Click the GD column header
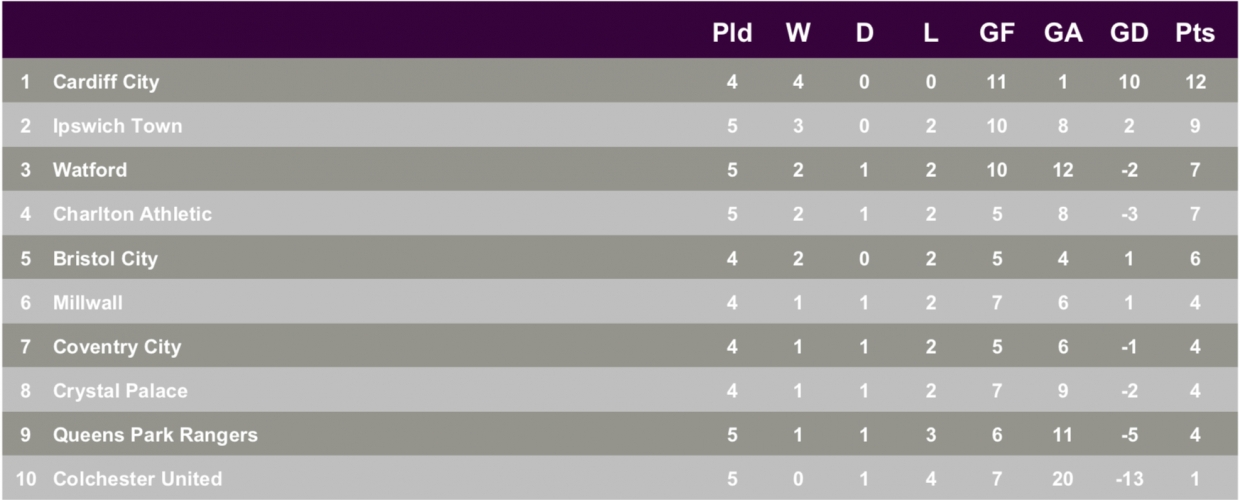Image resolution: width=1240 pixels, height=500 pixels. (1129, 33)
